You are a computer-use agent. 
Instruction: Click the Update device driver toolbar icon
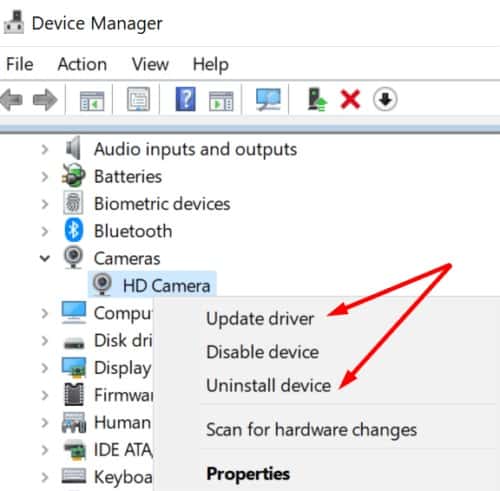317,99
